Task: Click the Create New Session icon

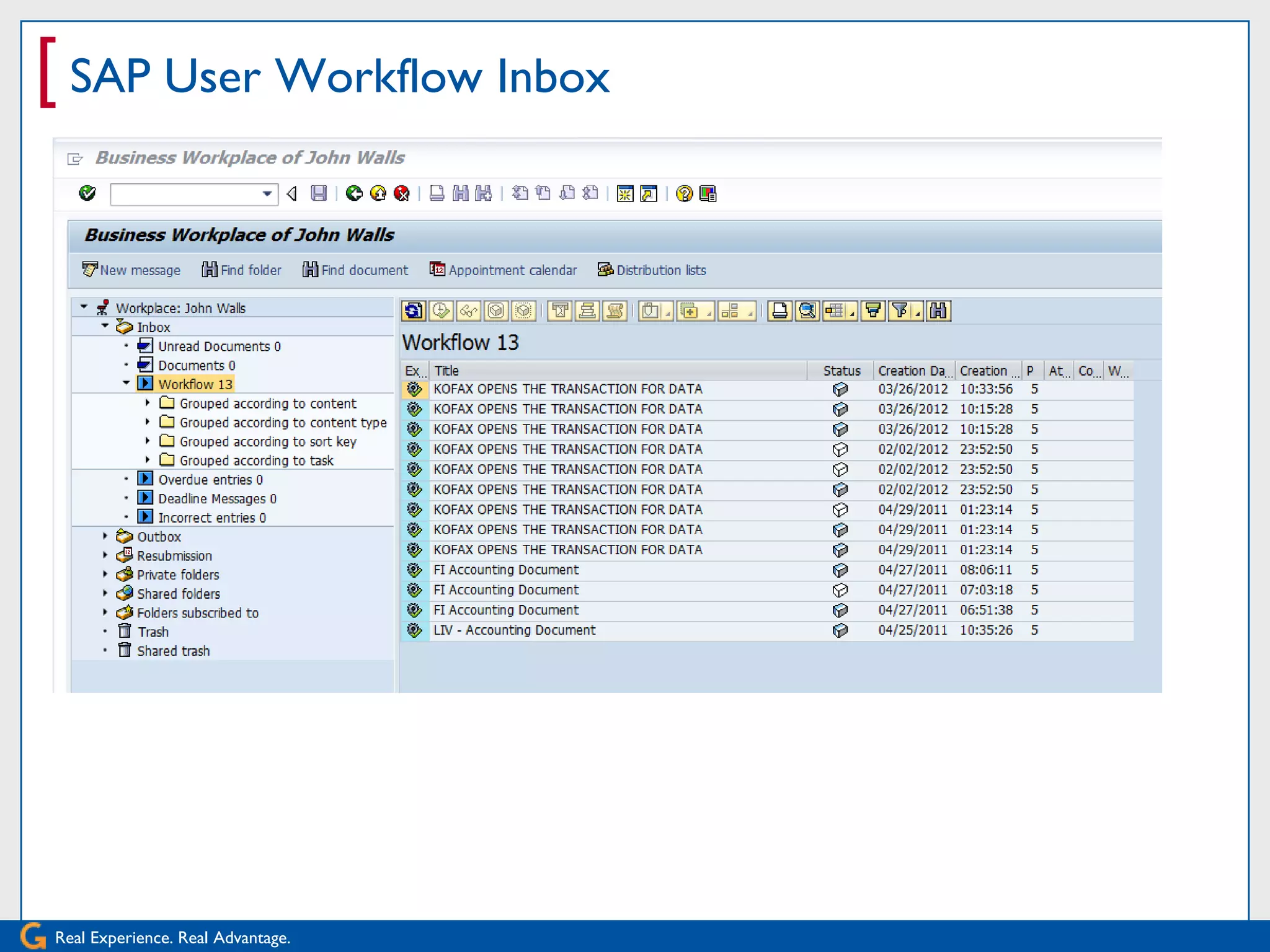Action: (625, 193)
